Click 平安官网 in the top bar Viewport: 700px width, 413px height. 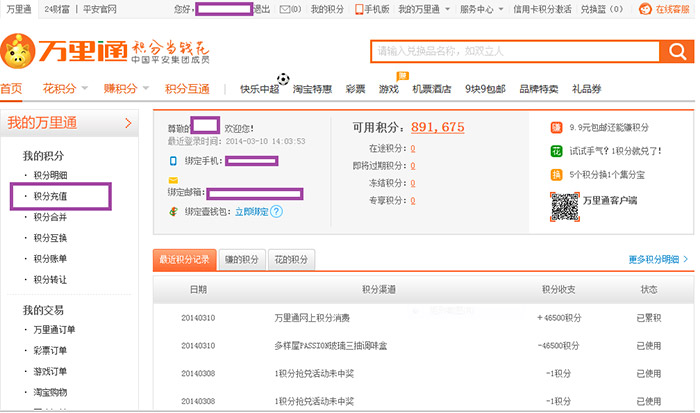(100, 9)
